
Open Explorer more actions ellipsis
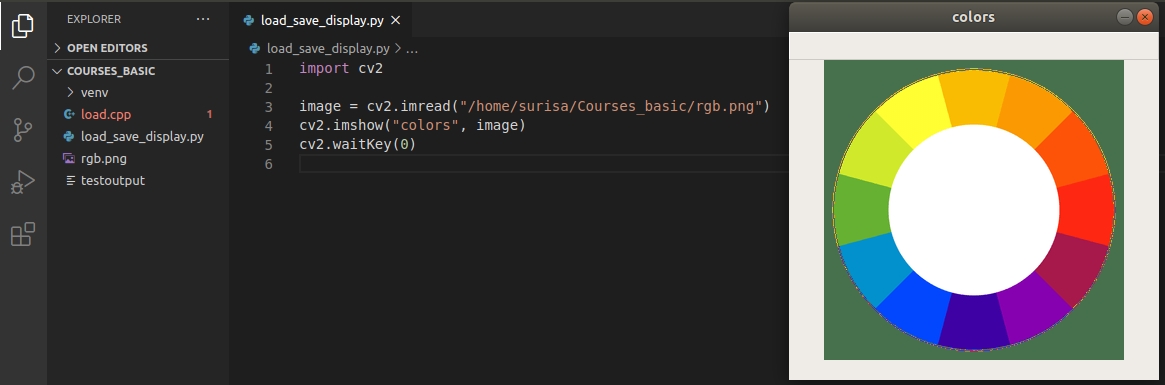(x=203, y=19)
